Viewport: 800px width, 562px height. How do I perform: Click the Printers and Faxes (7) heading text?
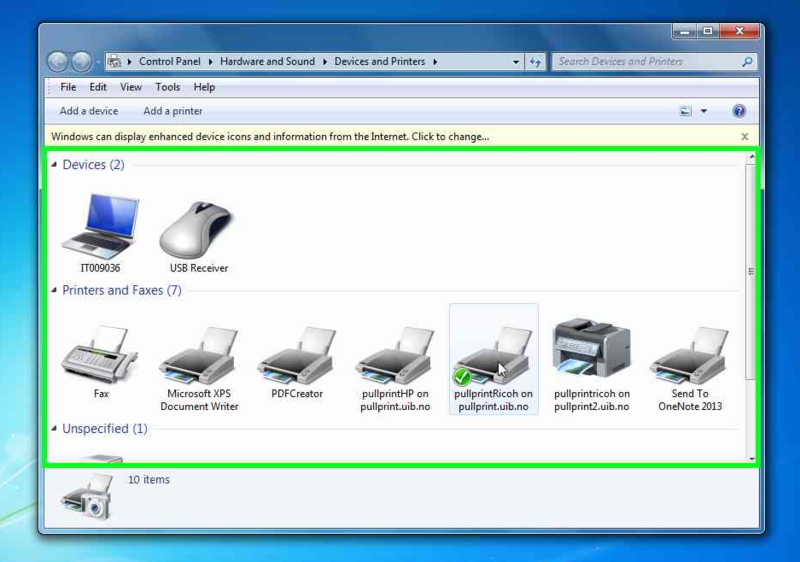[122, 290]
